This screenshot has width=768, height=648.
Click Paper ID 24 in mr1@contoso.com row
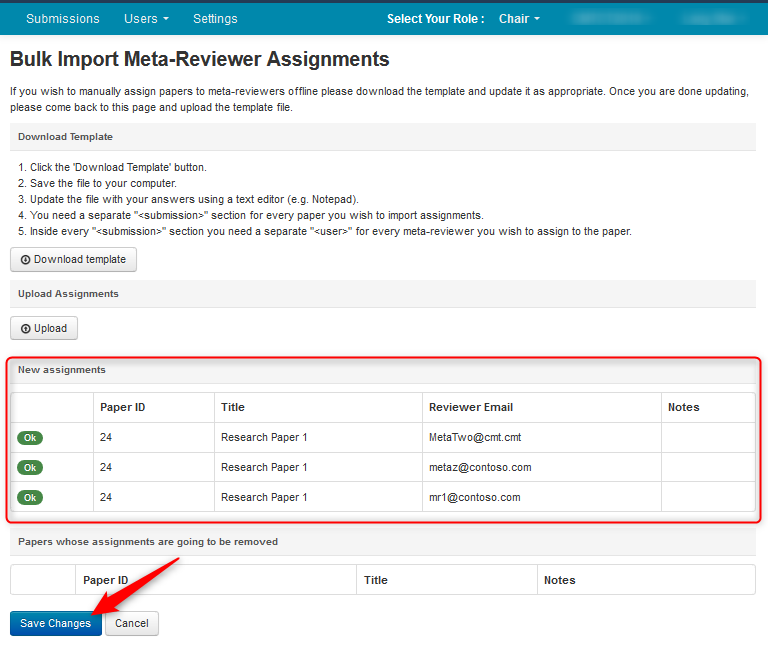106,497
